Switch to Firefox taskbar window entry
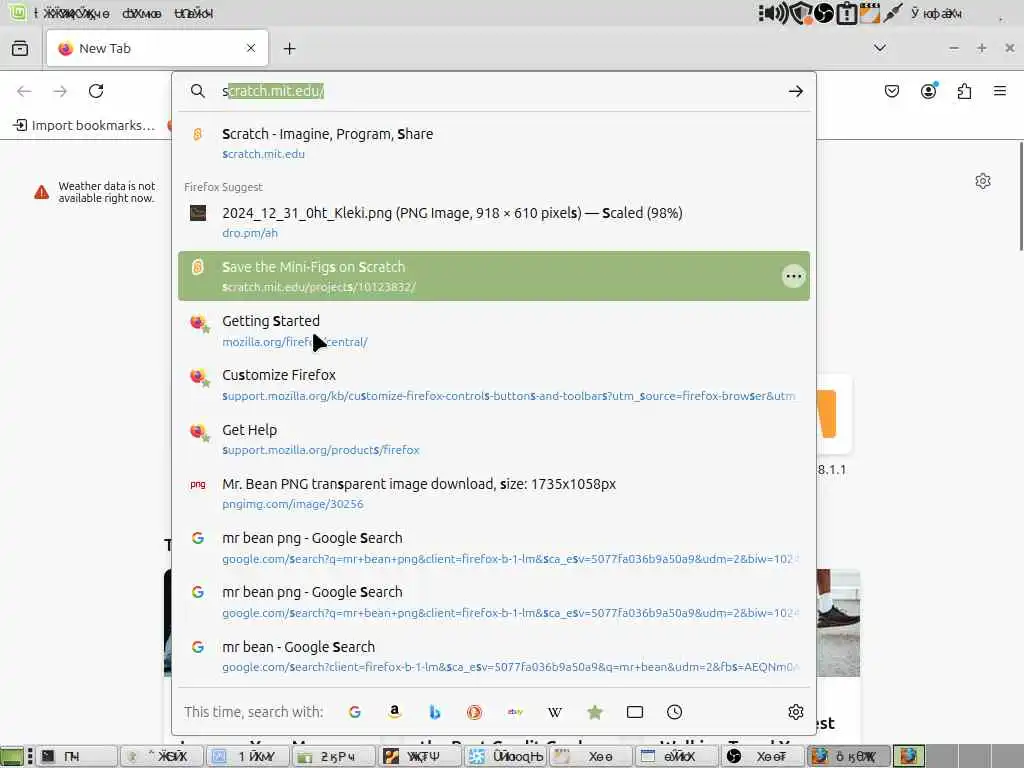Screen dimensions: 1024x768 tap(848, 756)
